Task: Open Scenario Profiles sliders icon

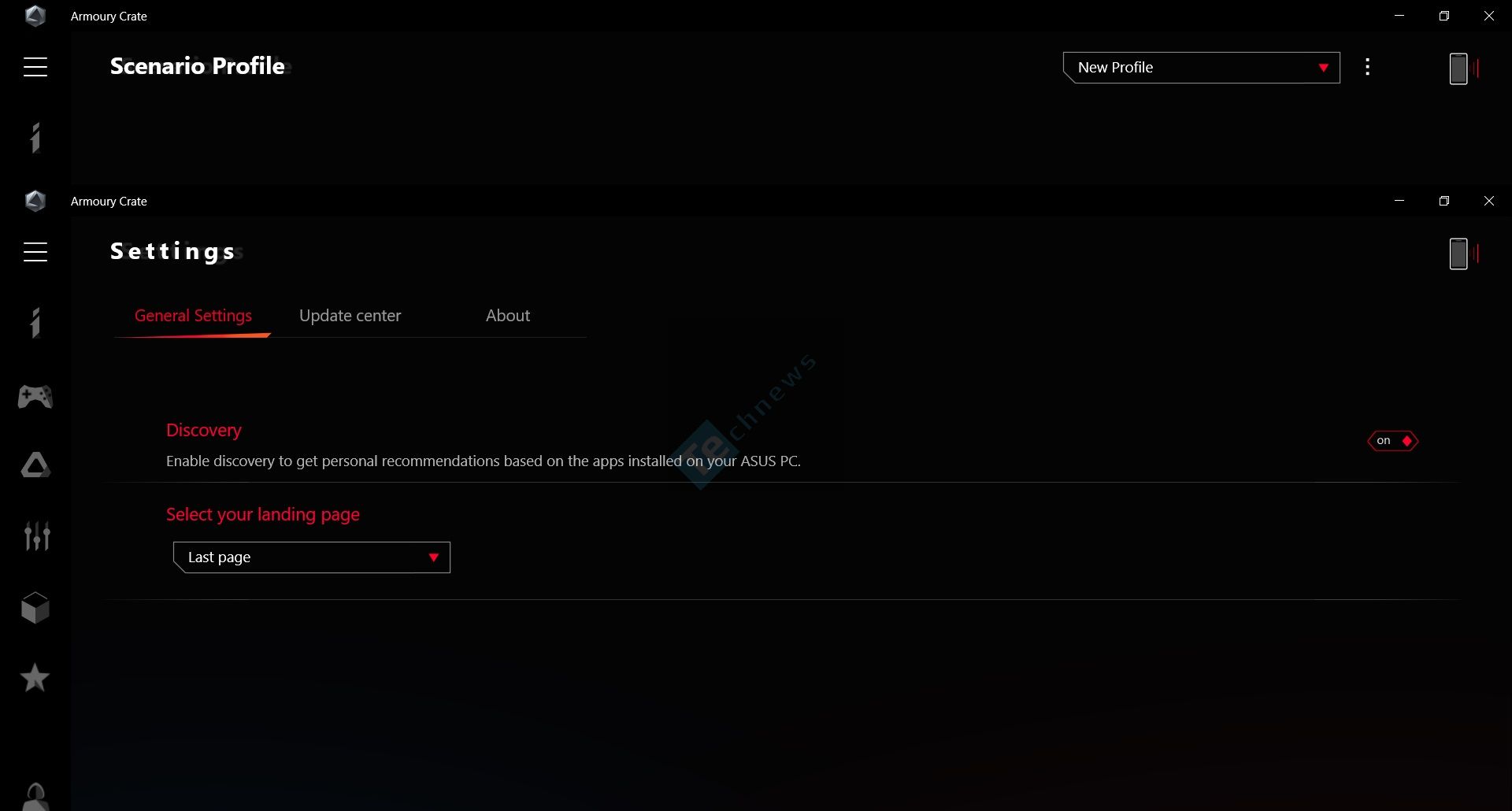Action: [36, 536]
